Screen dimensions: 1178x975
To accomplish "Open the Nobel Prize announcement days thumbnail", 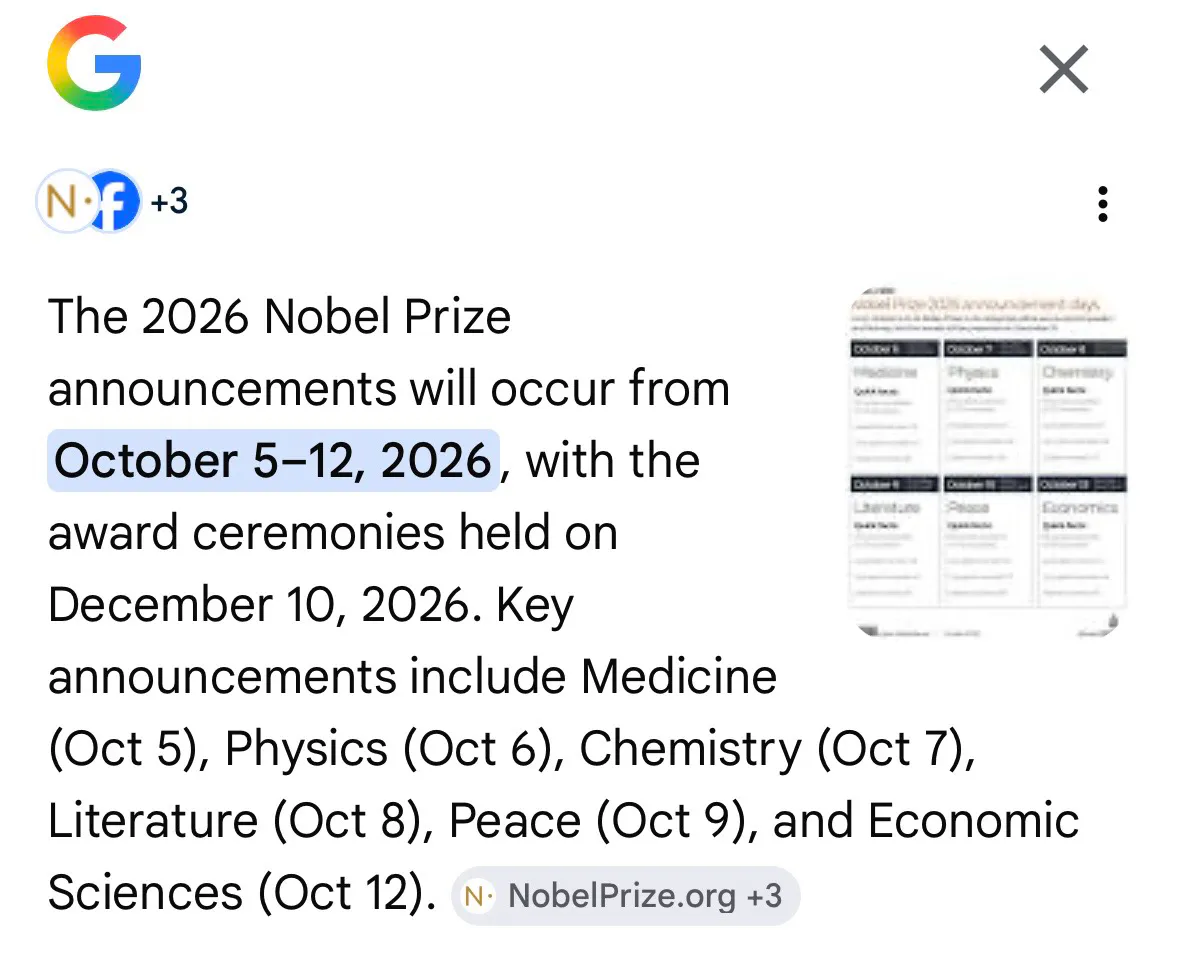I will (x=987, y=462).
